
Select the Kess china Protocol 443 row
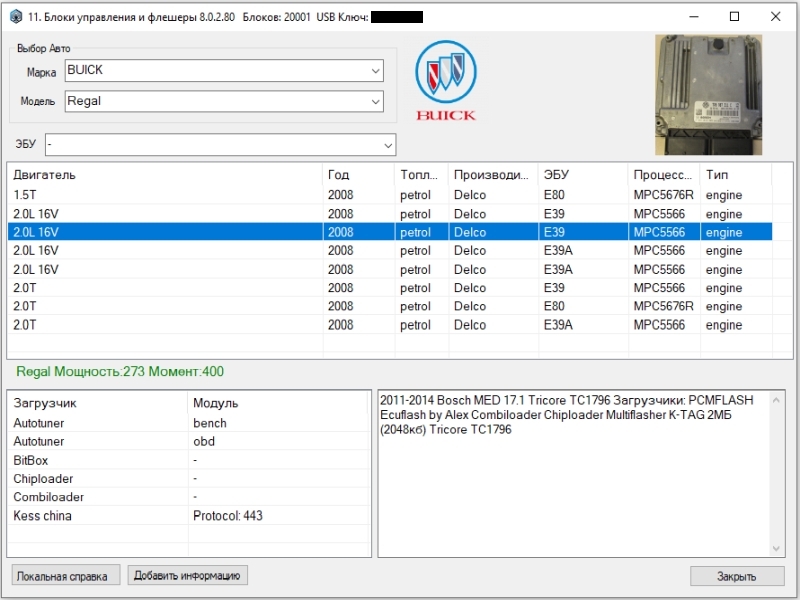click(189, 516)
